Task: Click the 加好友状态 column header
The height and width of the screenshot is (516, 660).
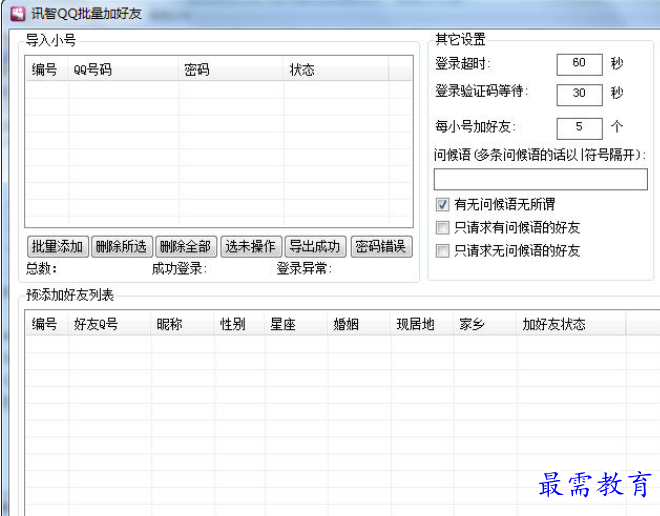Action: [571, 323]
